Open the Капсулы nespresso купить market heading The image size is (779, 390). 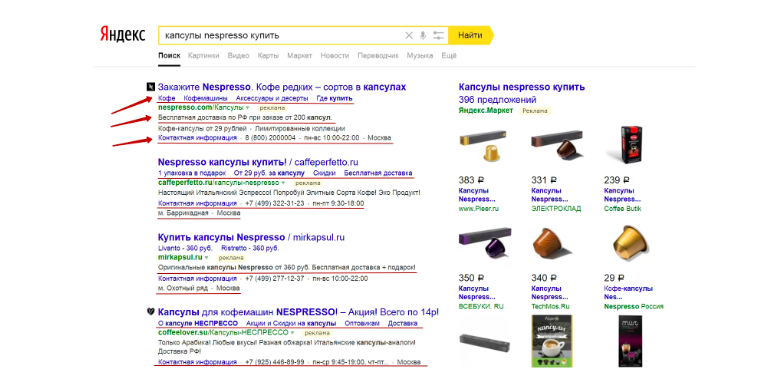tap(522, 87)
